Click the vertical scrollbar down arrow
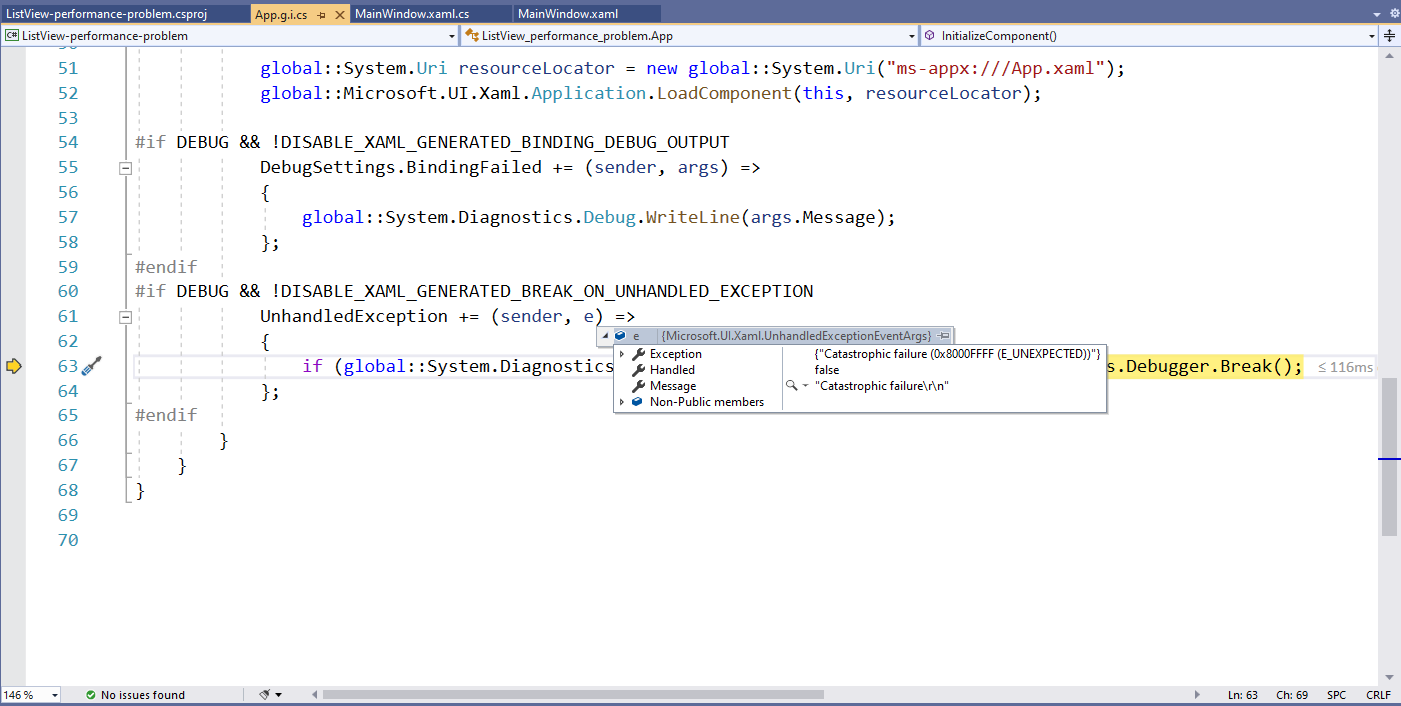 coord(1390,678)
